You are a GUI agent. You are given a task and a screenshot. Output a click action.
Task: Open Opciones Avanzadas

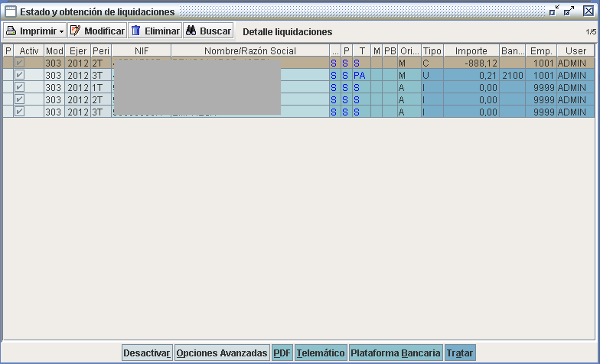(x=222, y=353)
